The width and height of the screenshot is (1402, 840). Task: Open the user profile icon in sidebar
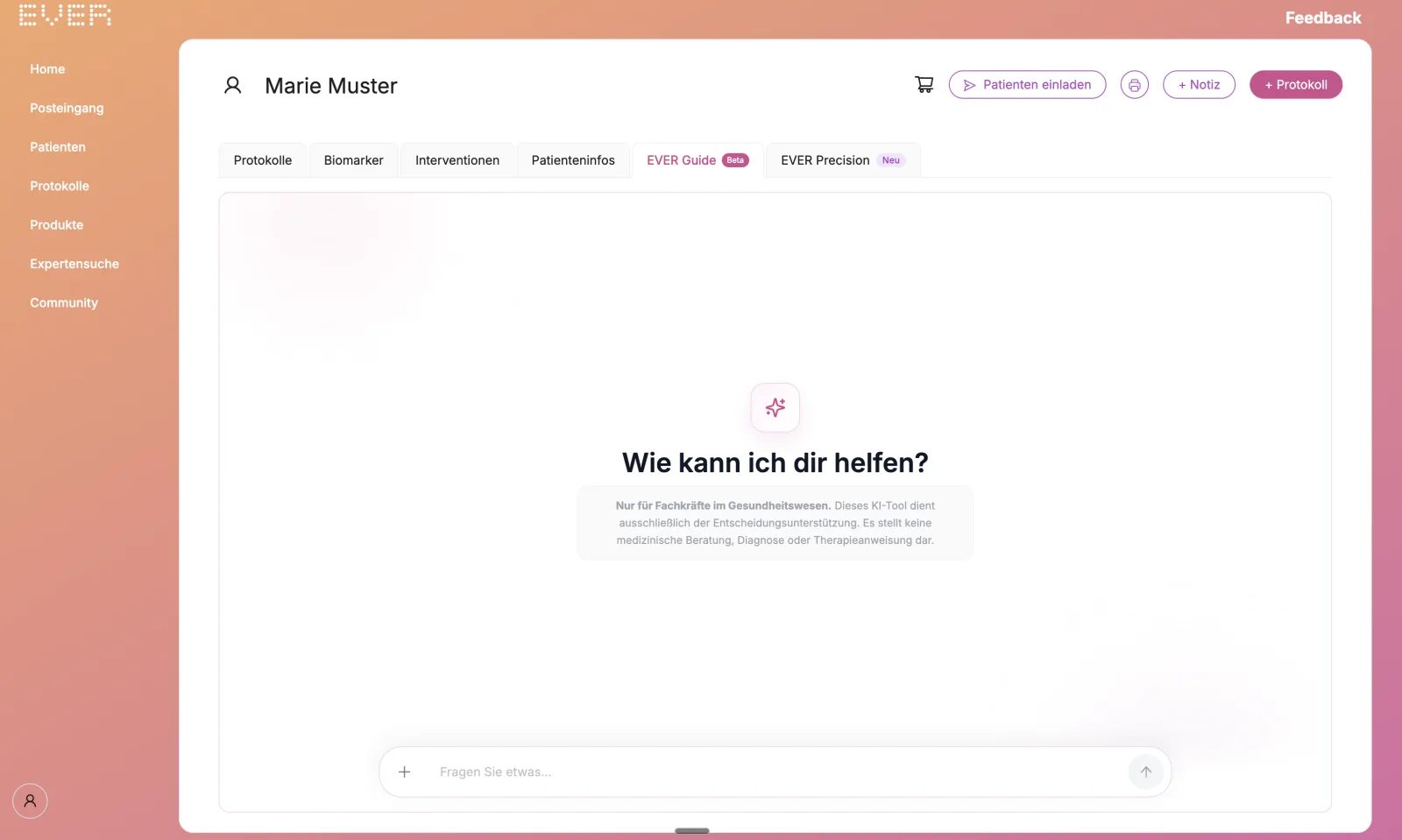click(x=30, y=801)
